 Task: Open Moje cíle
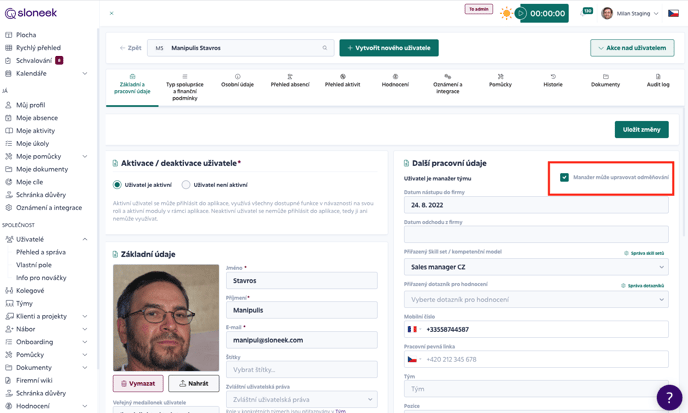click(29, 182)
